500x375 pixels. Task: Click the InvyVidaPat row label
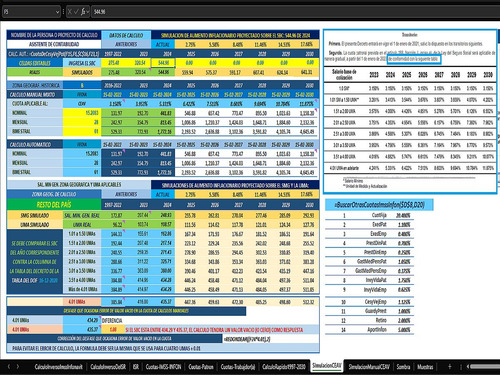point(376,280)
